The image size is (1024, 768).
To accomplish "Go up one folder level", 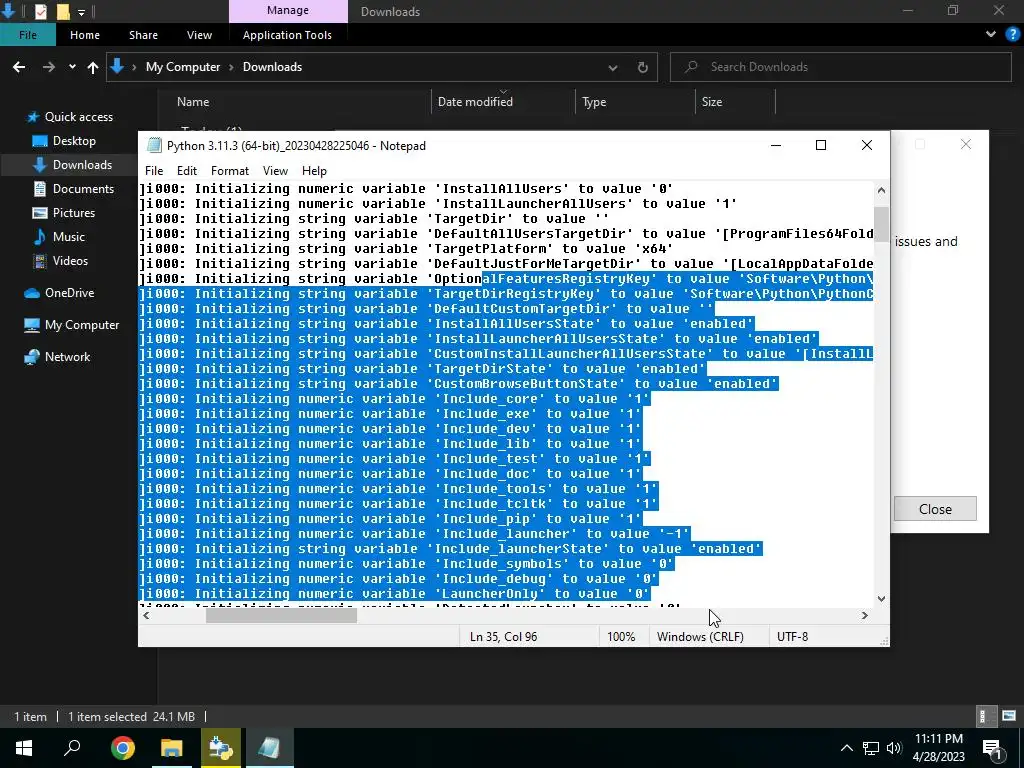I will point(93,67).
